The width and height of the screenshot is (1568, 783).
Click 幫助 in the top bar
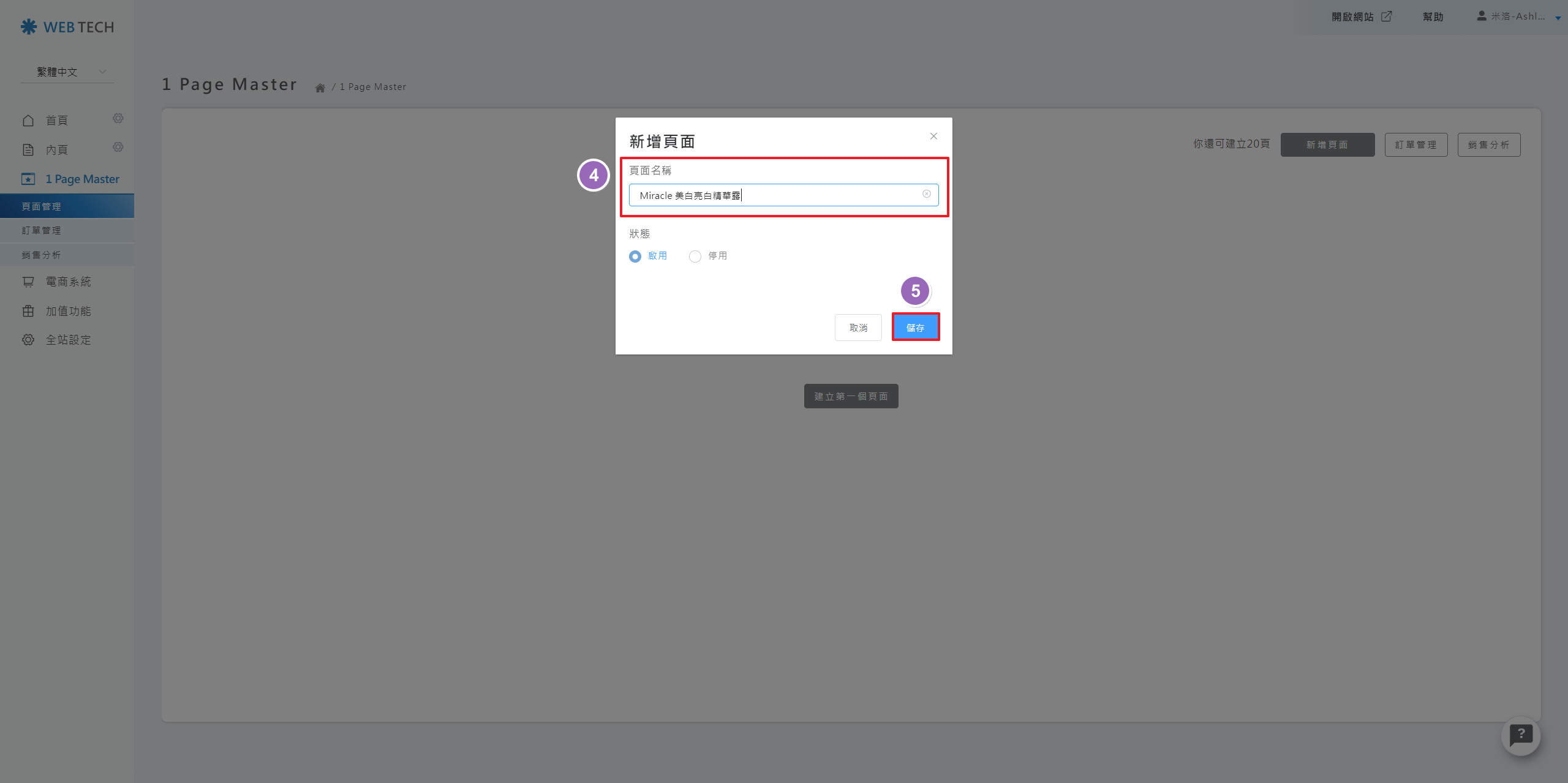click(1433, 17)
